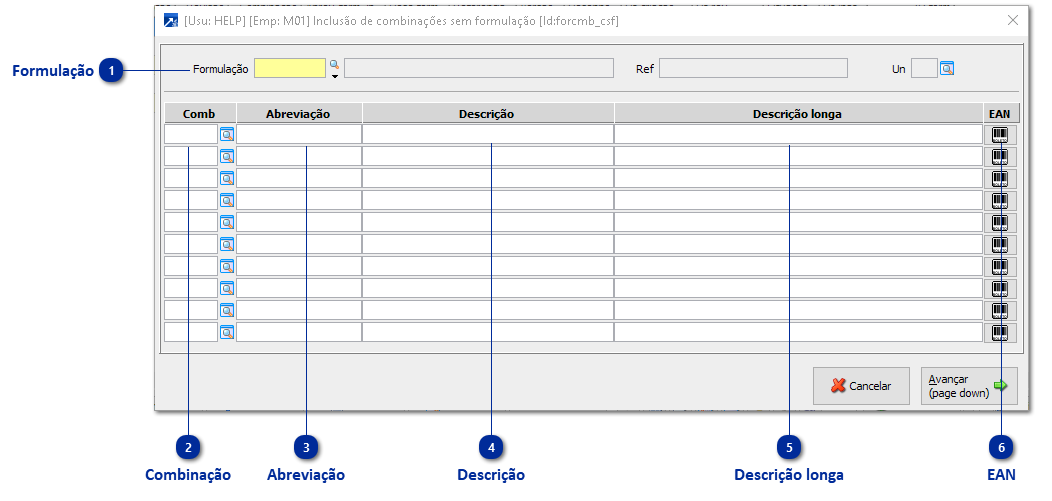Click the Comb column header

pos(200,113)
